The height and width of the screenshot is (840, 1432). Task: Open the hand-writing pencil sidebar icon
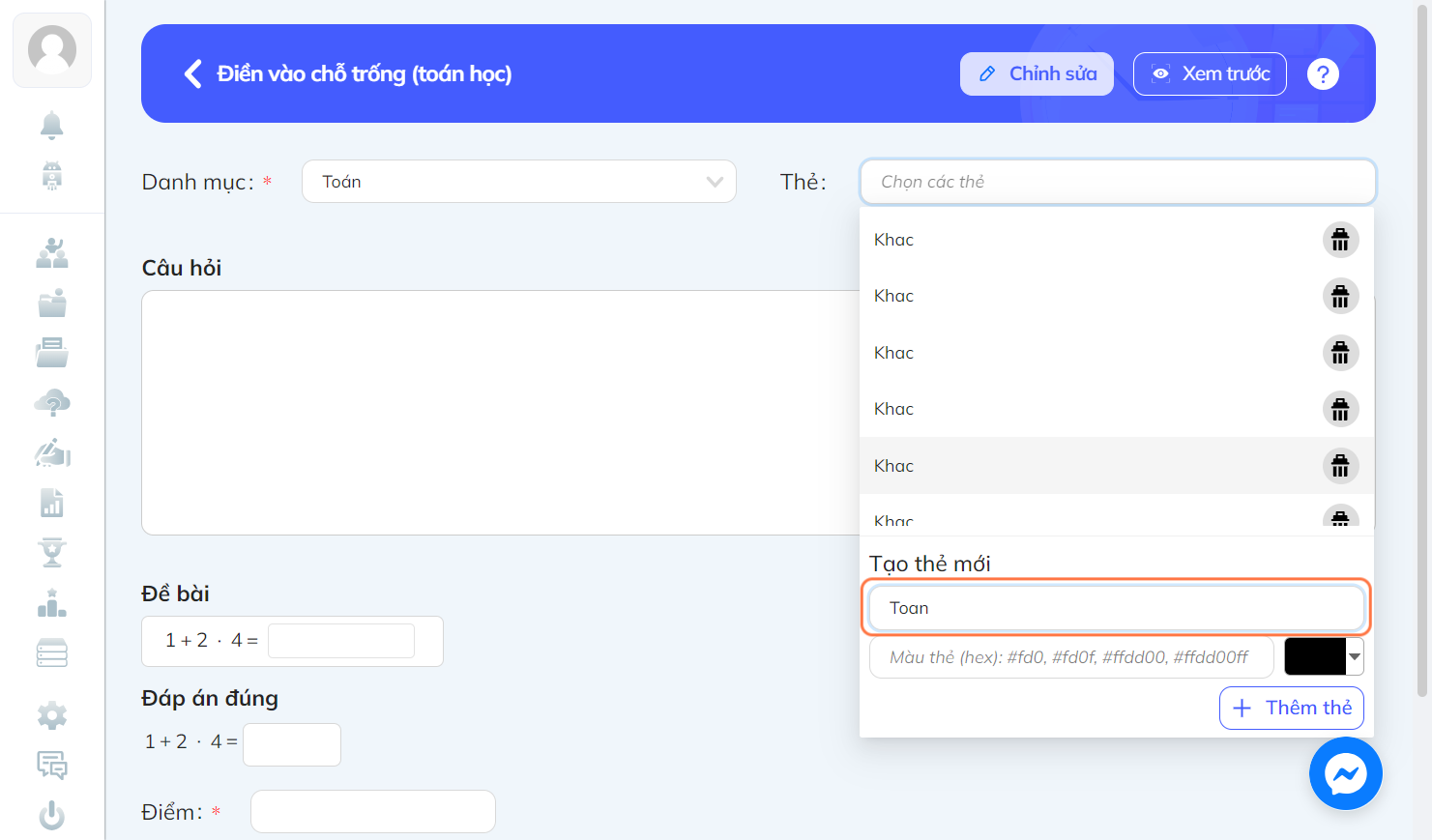click(52, 452)
